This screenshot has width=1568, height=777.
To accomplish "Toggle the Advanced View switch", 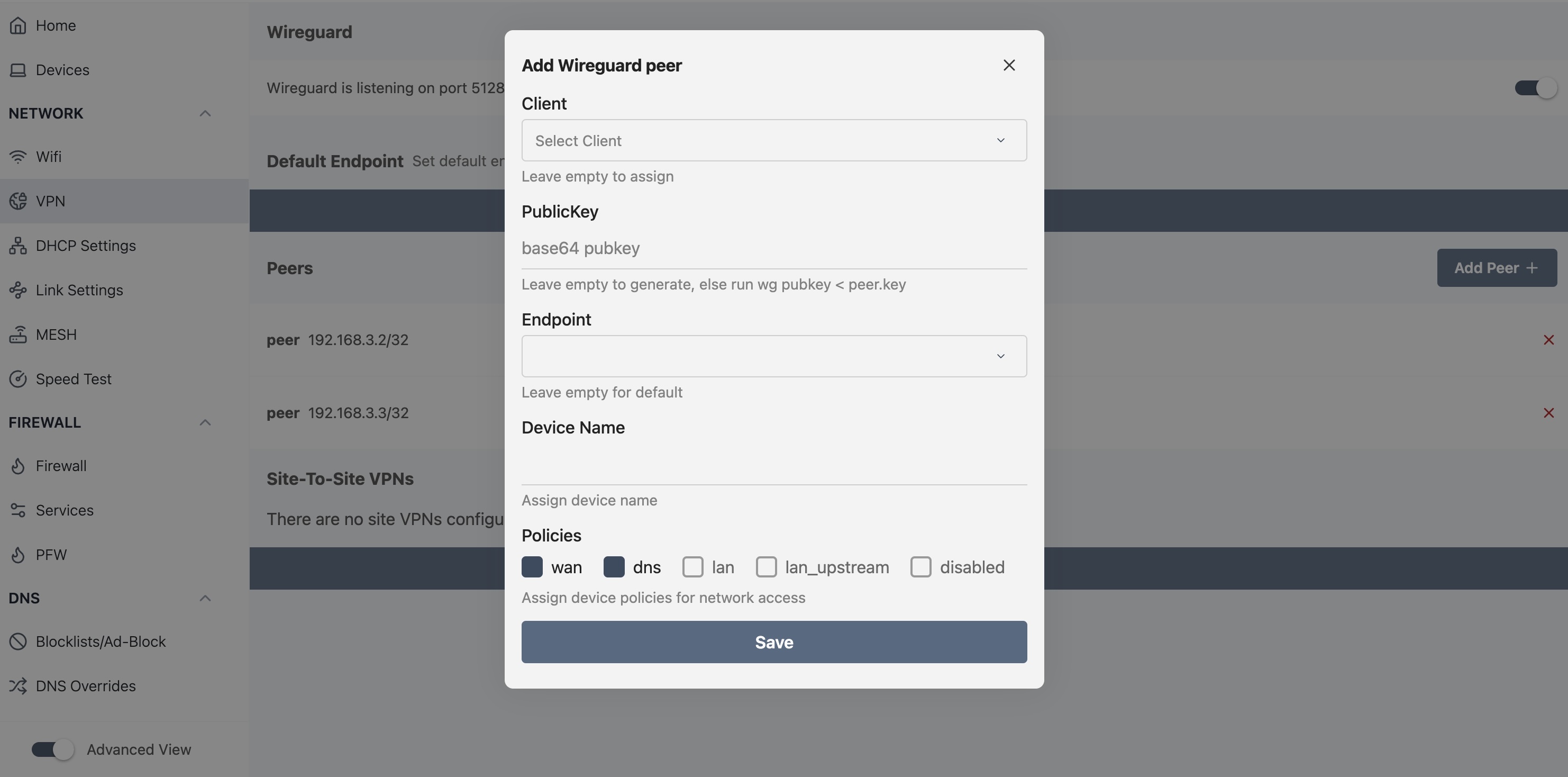I will (x=53, y=749).
